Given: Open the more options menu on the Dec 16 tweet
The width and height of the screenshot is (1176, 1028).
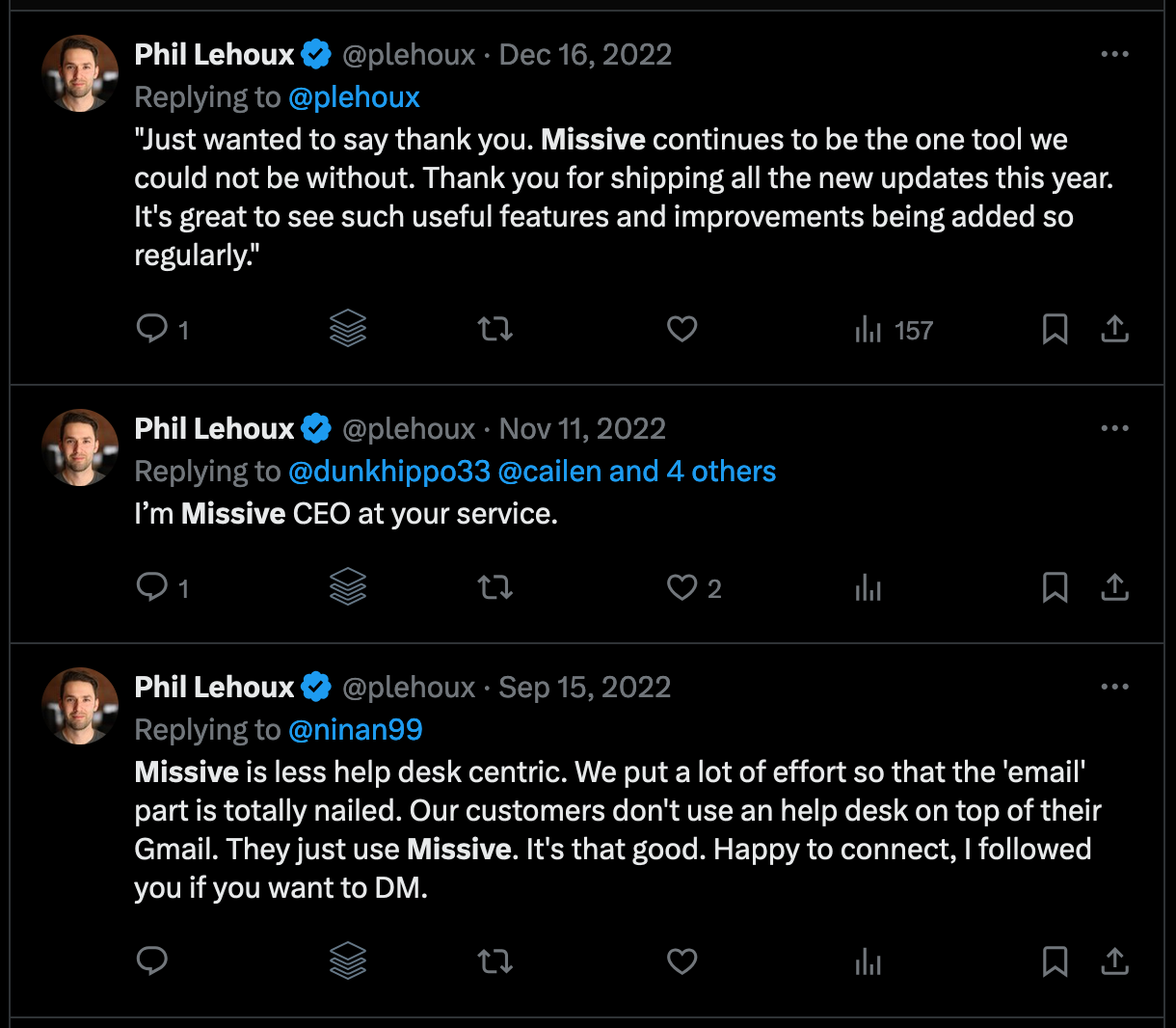Looking at the screenshot, I should click(x=1114, y=54).
